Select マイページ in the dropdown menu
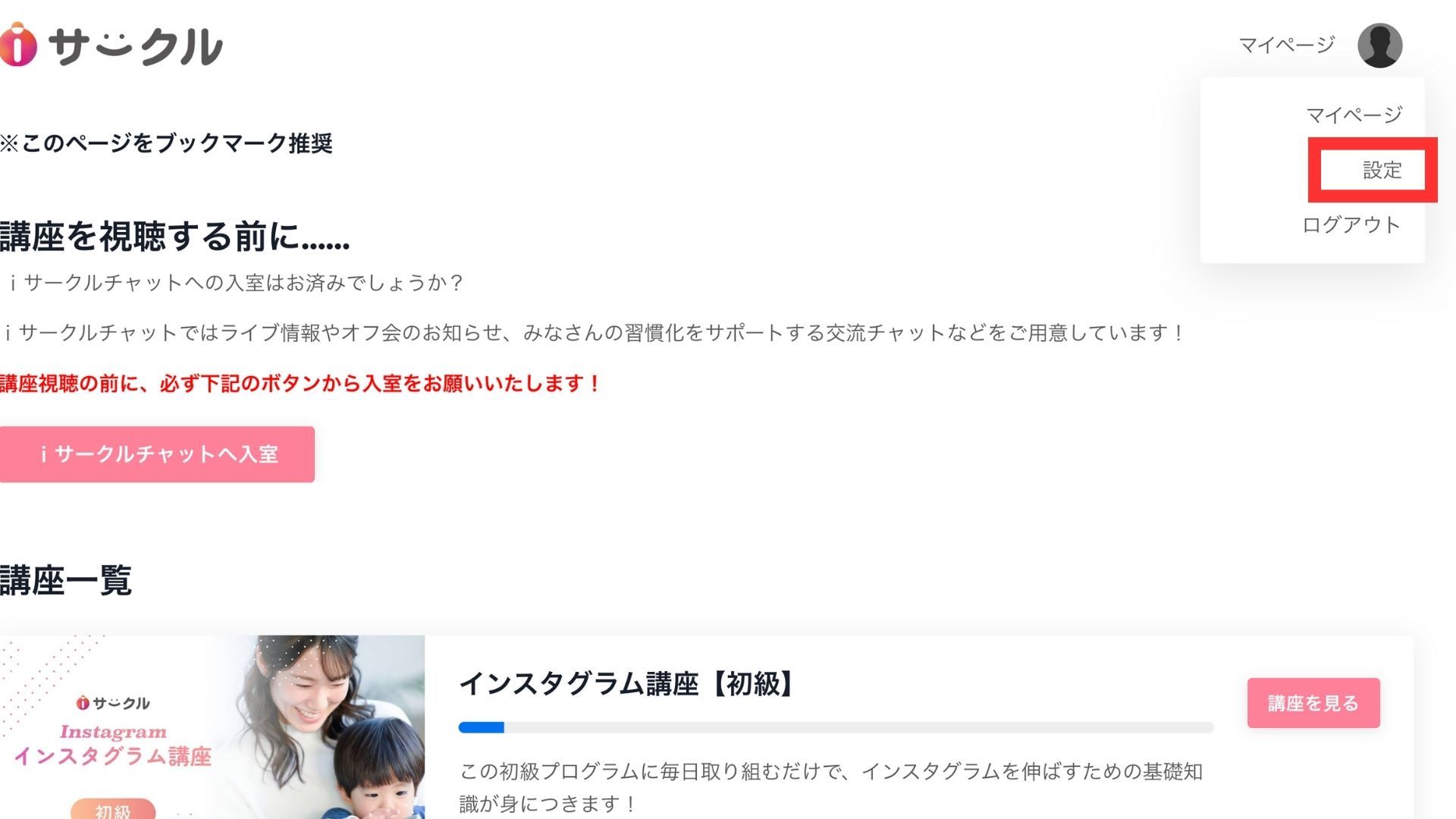The image size is (1456, 819). point(1354,115)
